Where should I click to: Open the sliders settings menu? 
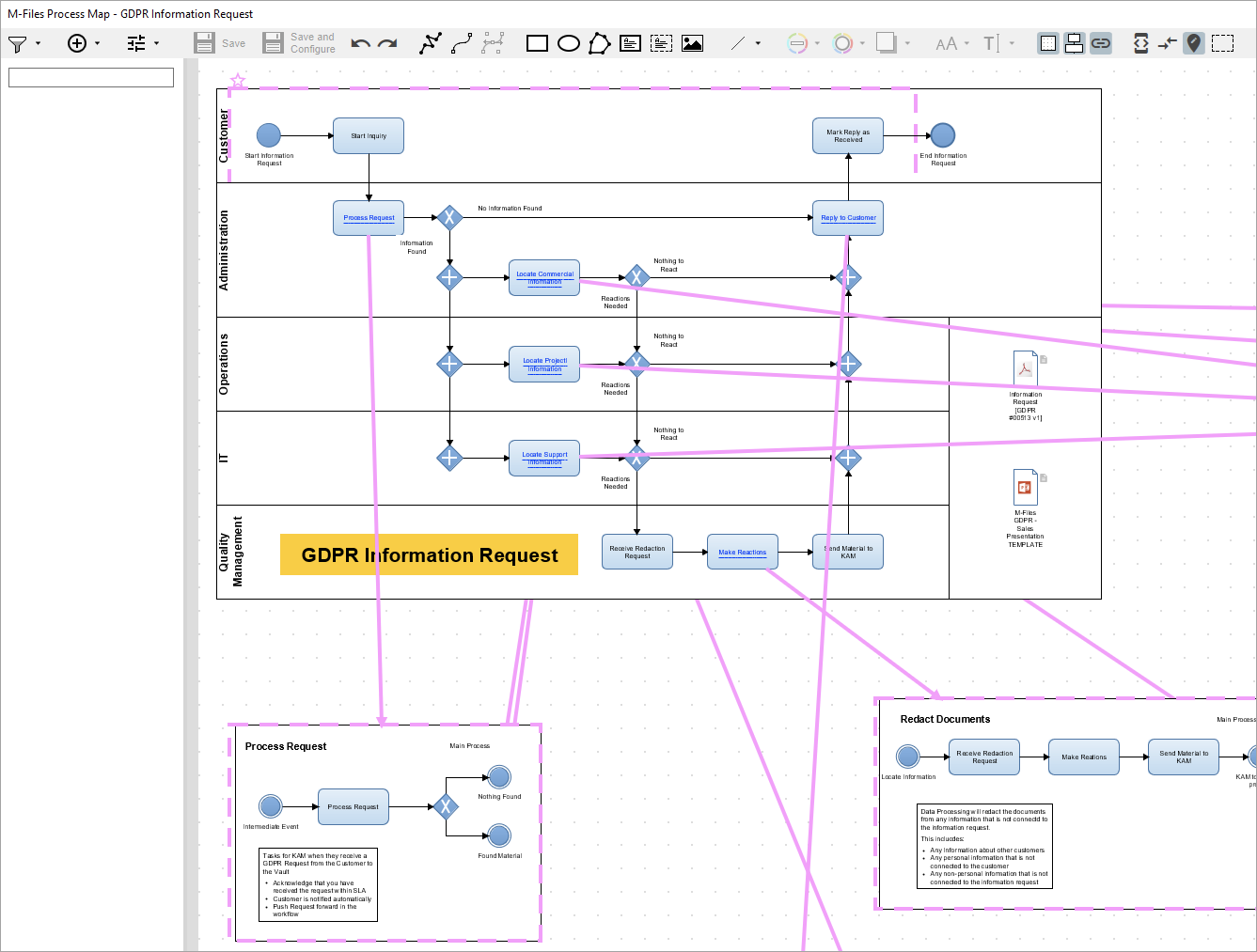click(143, 43)
